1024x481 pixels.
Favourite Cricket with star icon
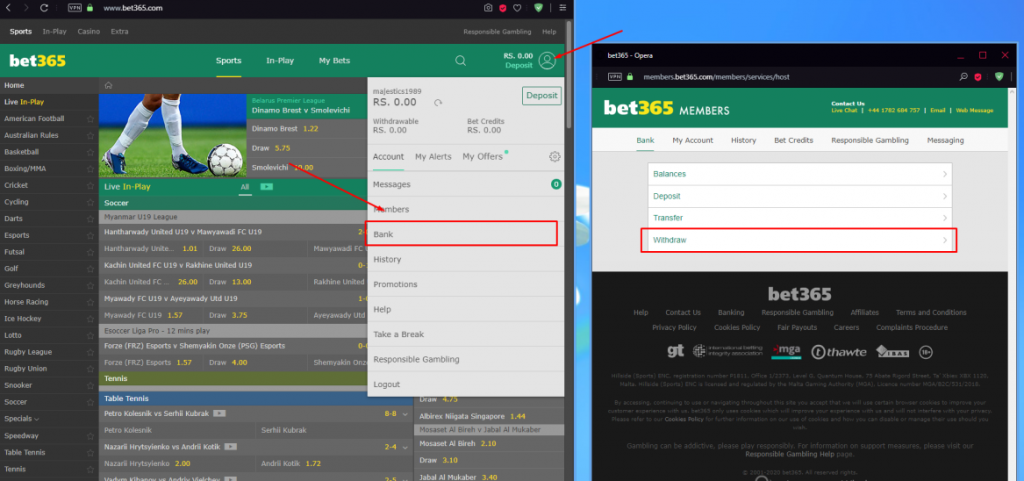pyautogui.click(x=91, y=185)
